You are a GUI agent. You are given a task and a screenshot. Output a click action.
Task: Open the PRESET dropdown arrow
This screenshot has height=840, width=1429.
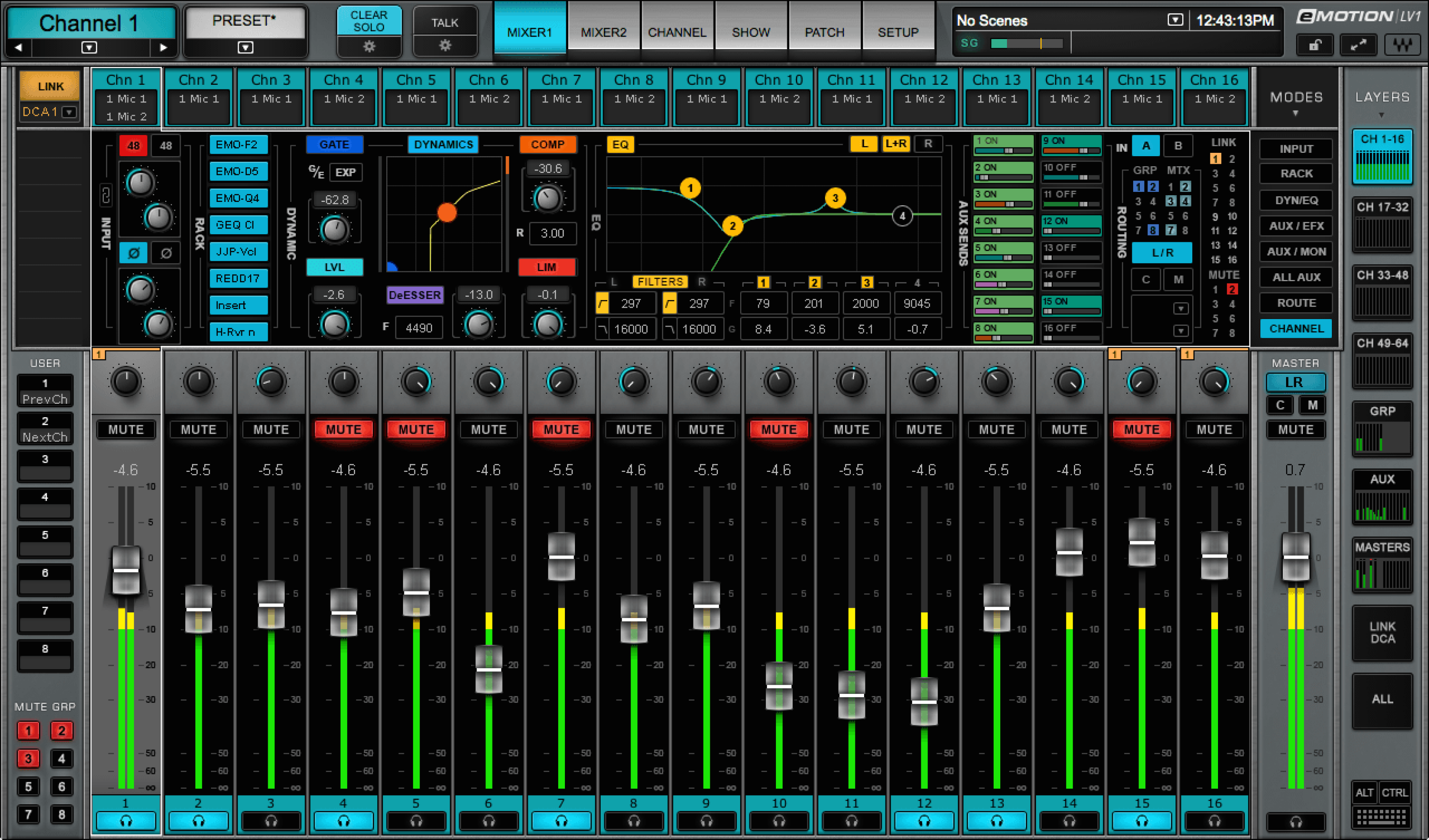coord(245,49)
